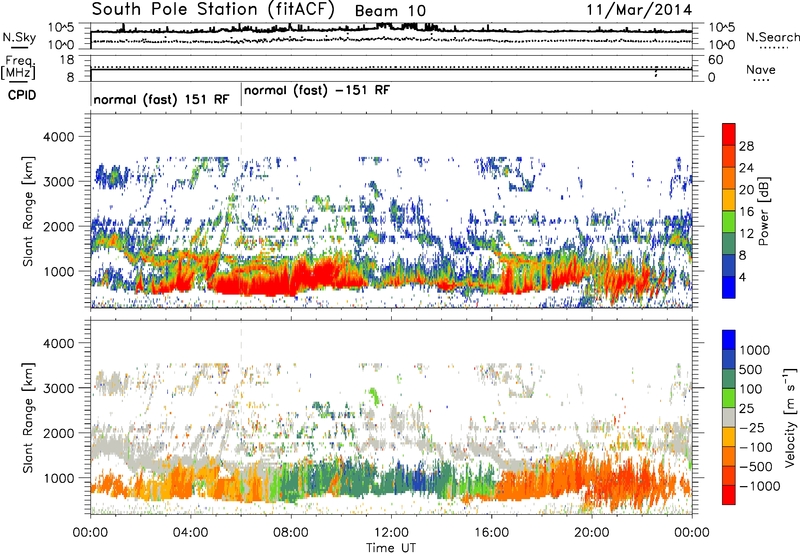Click the 'Power [dB]' colorbar label
This screenshot has width=800, height=554.
763,211
